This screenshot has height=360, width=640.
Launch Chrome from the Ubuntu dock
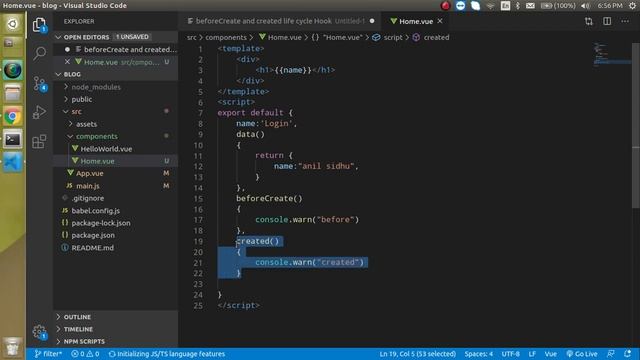13,117
